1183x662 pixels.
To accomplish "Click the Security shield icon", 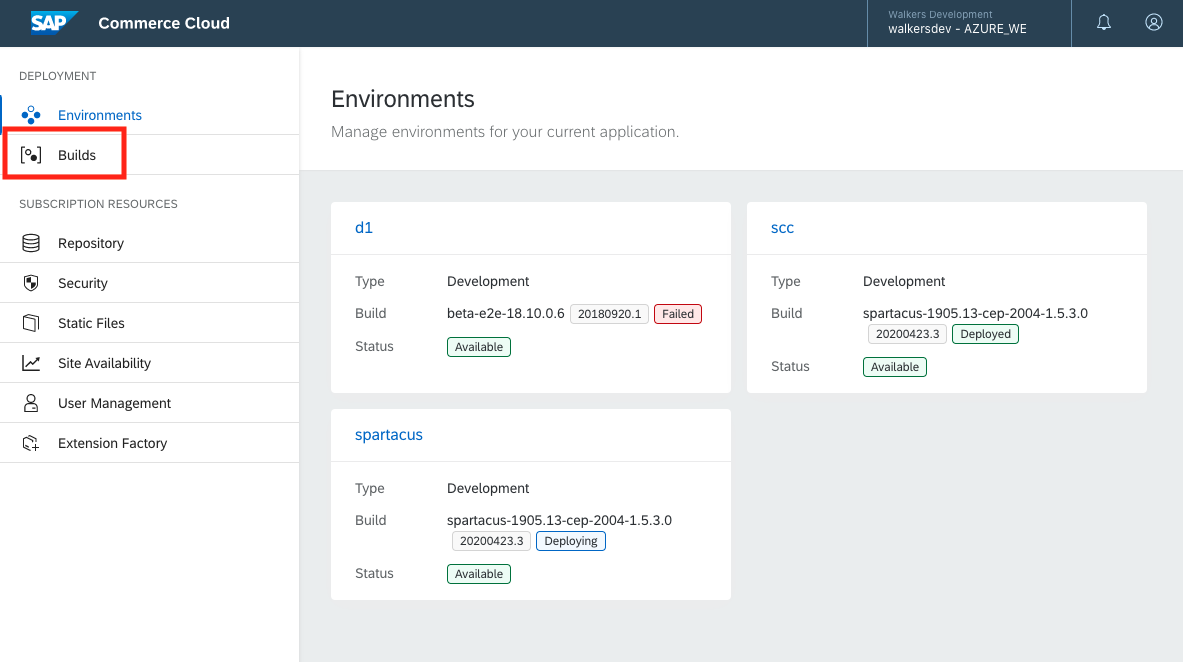I will coord(31,283).
